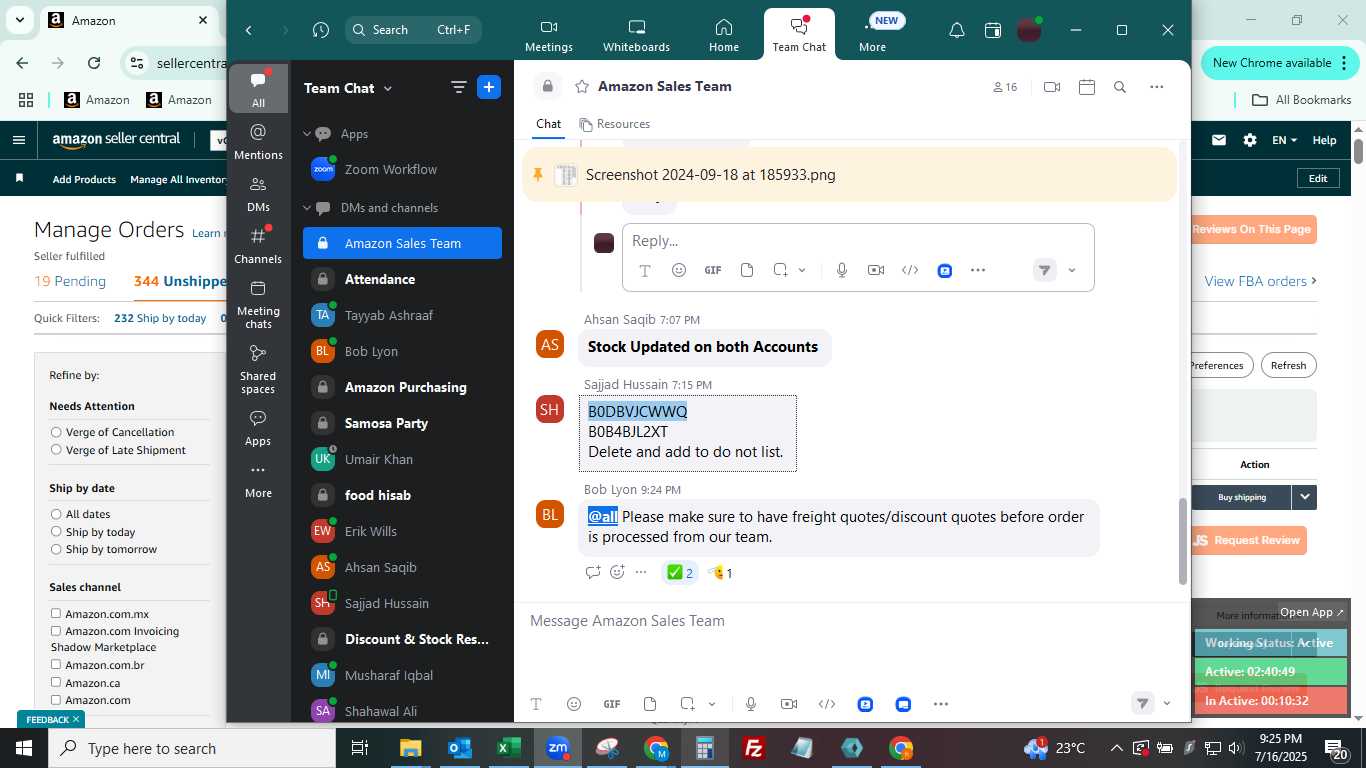The width and height of the screenshot is (1366, 768).
Task: Record audio message in message composer
Action: [750, 704]
